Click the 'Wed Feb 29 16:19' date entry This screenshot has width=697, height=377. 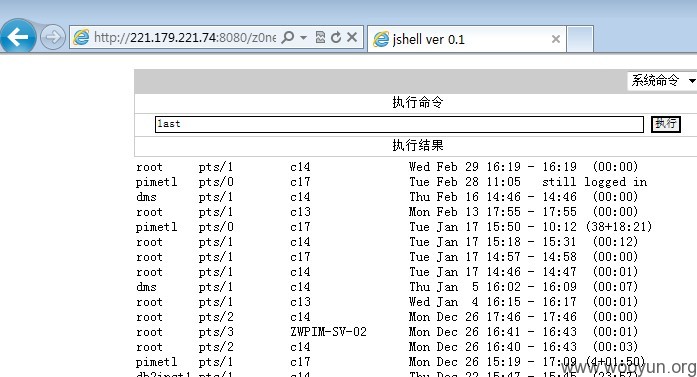coord(465,167)
